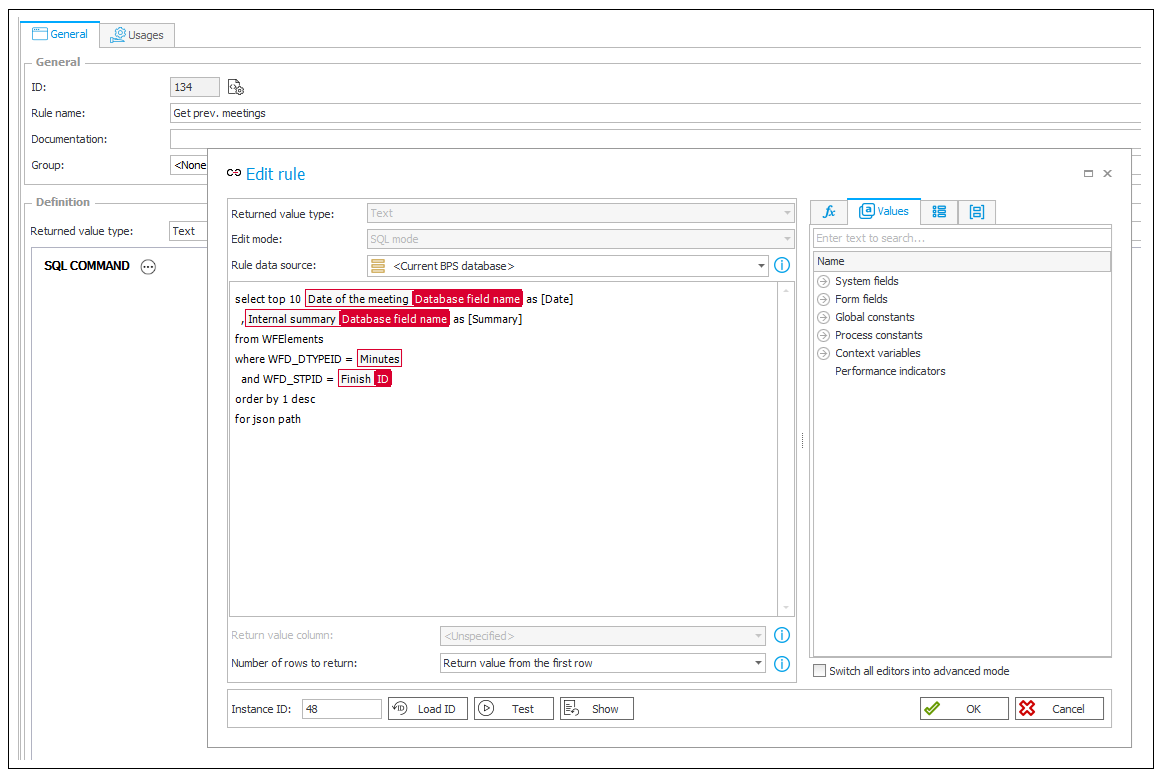Click the ellipsis icon beside SQL COMMAND
The image size is (1162, 778).
[148, 266]
